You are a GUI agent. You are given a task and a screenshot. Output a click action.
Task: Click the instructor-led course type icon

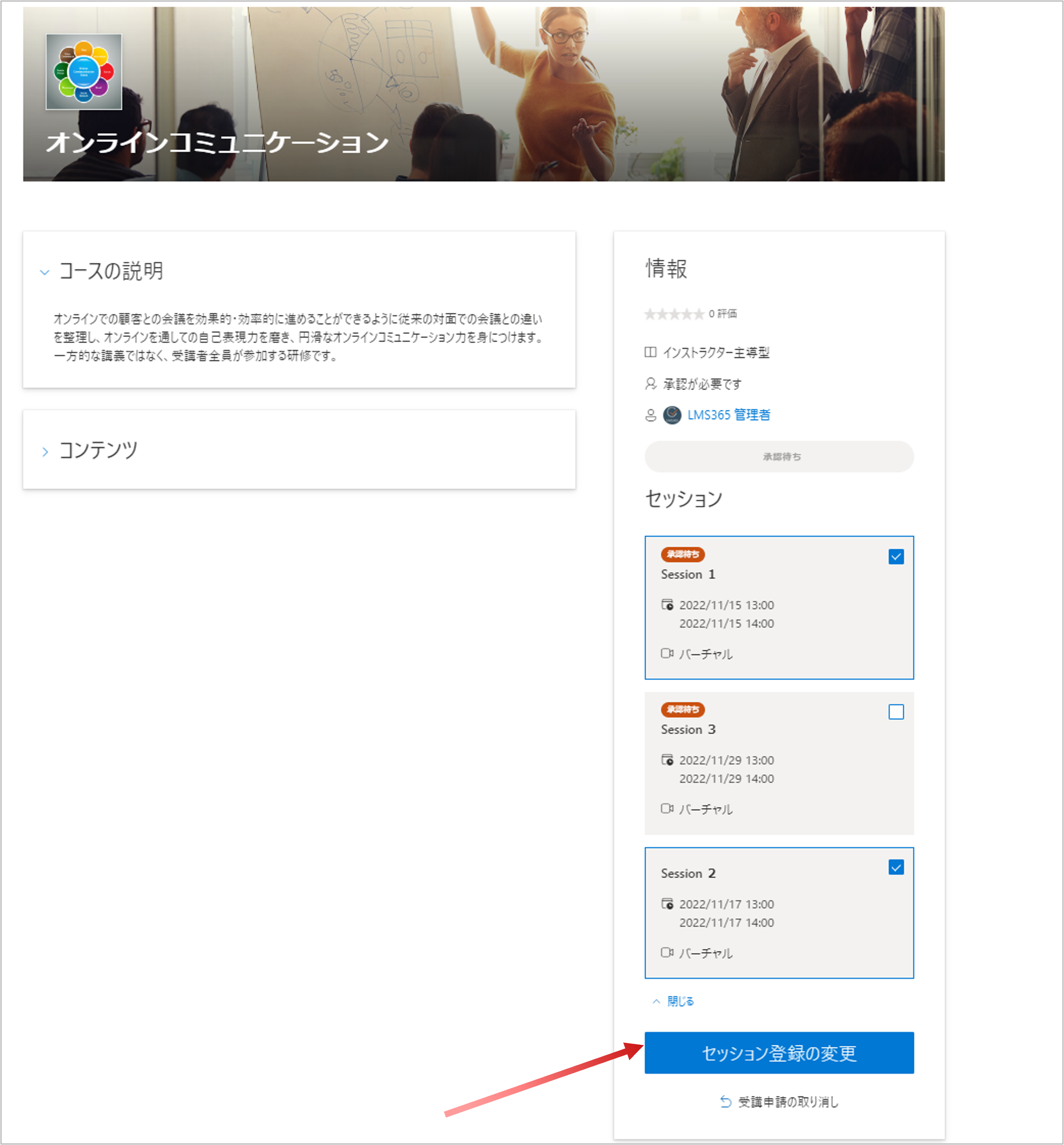(x=650, y=352)
